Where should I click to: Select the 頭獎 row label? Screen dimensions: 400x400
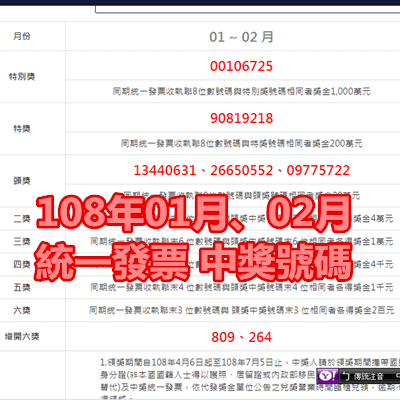[x=22, y=181]
